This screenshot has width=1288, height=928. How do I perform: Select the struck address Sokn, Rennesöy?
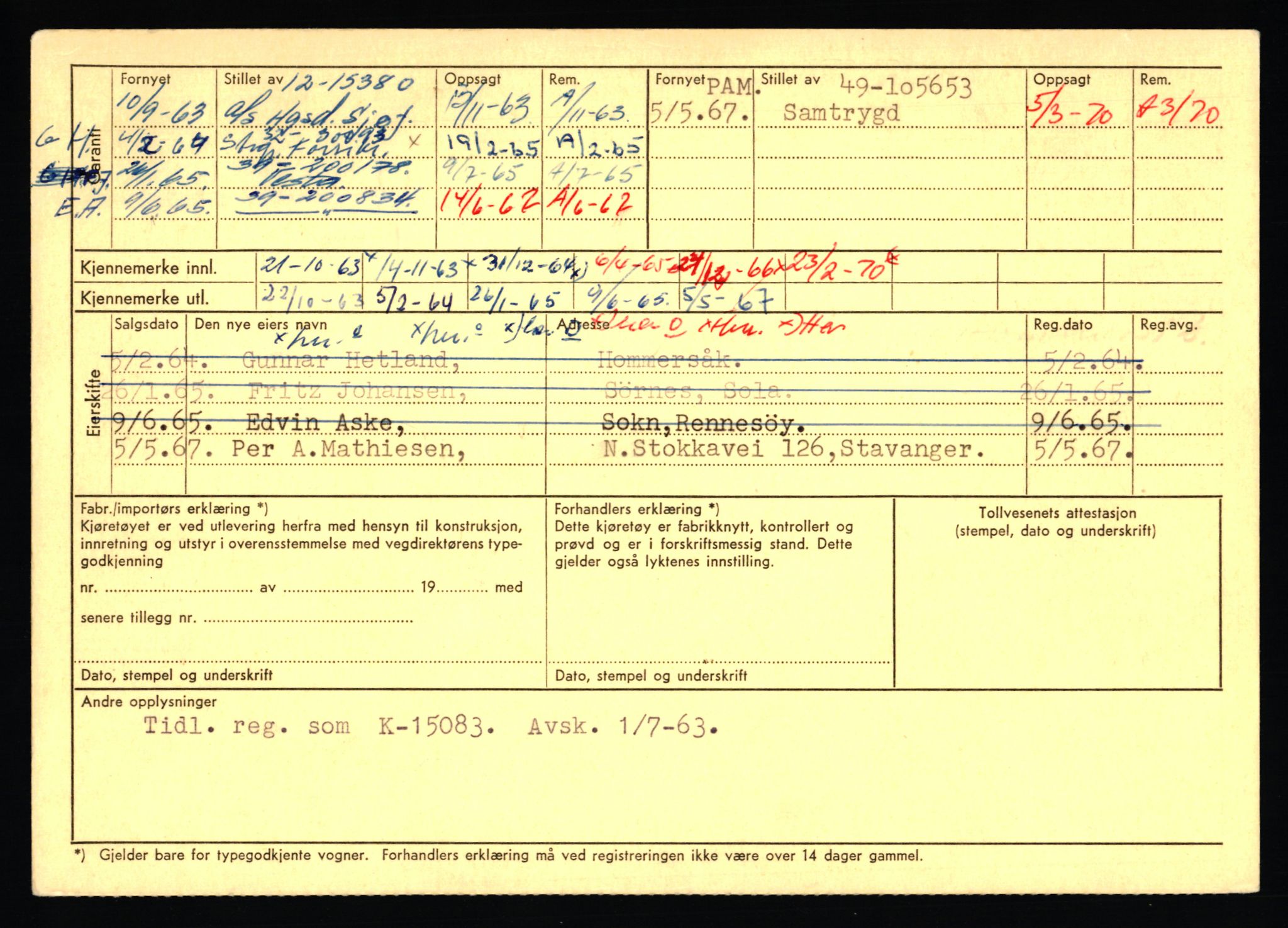tap(703, 423)
